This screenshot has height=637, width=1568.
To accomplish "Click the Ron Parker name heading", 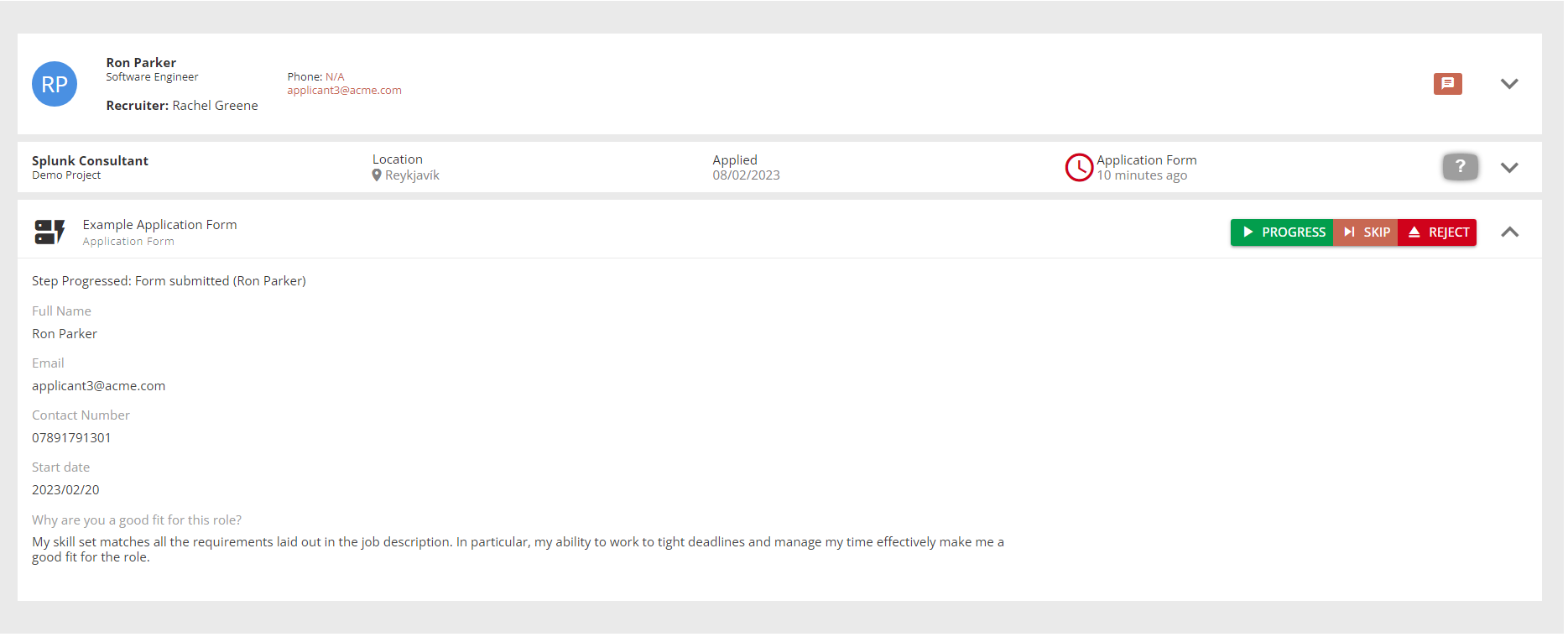I will (141, 63).
